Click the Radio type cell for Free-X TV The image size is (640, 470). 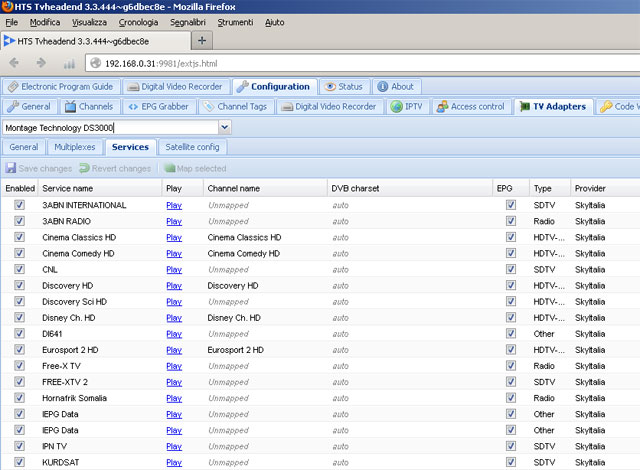tap(544, 366)
